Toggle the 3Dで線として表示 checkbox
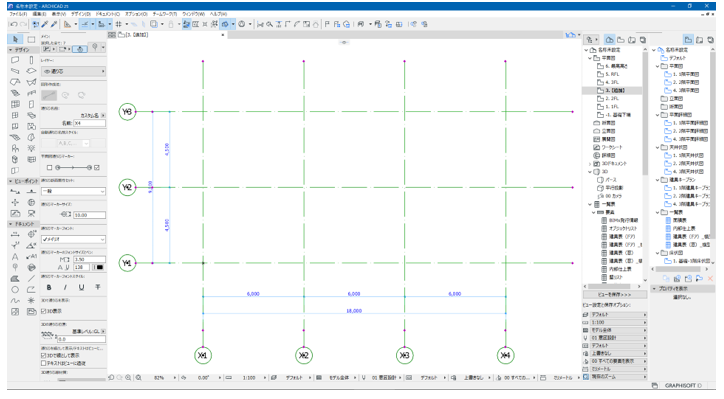Viewport: 724px width, 399px height. pos(44,356)
